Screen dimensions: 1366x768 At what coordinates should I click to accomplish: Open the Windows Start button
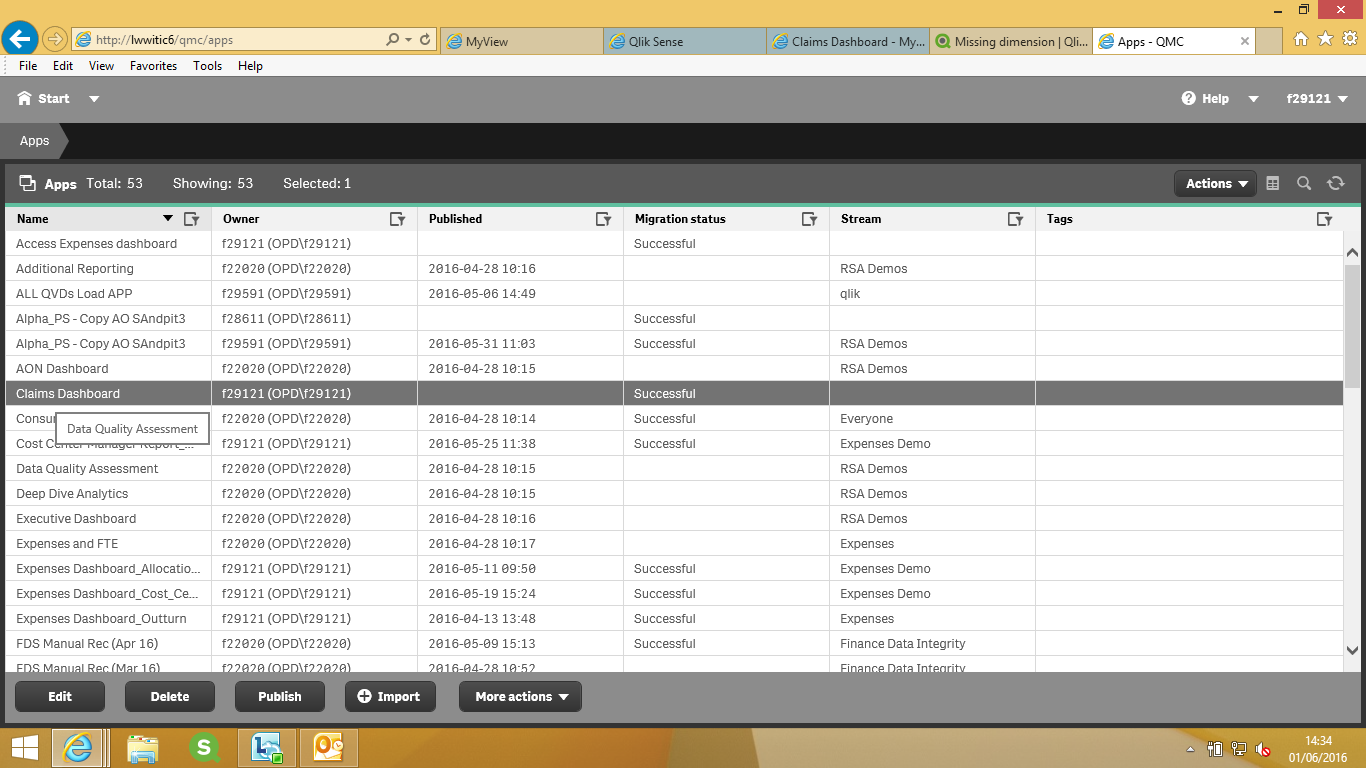coord(24,748)
